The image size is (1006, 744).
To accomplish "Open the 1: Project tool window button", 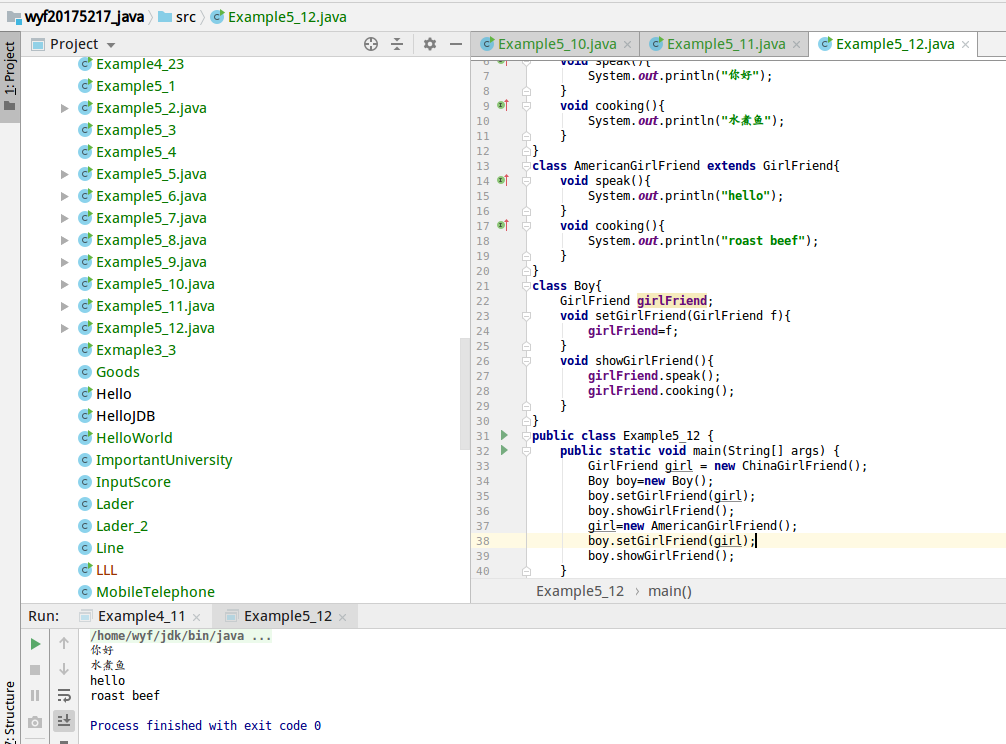I will pyautogui.click(x=10, y=76).
